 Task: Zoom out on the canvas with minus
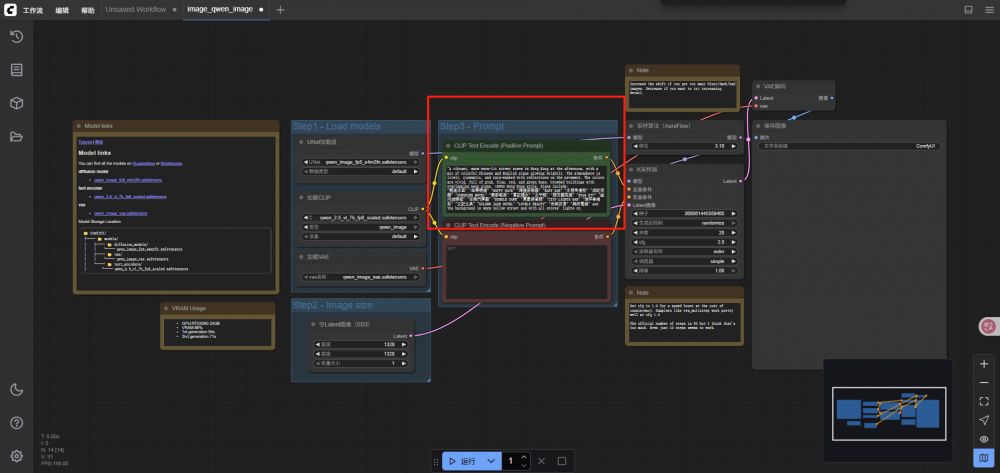pos(984,382)
